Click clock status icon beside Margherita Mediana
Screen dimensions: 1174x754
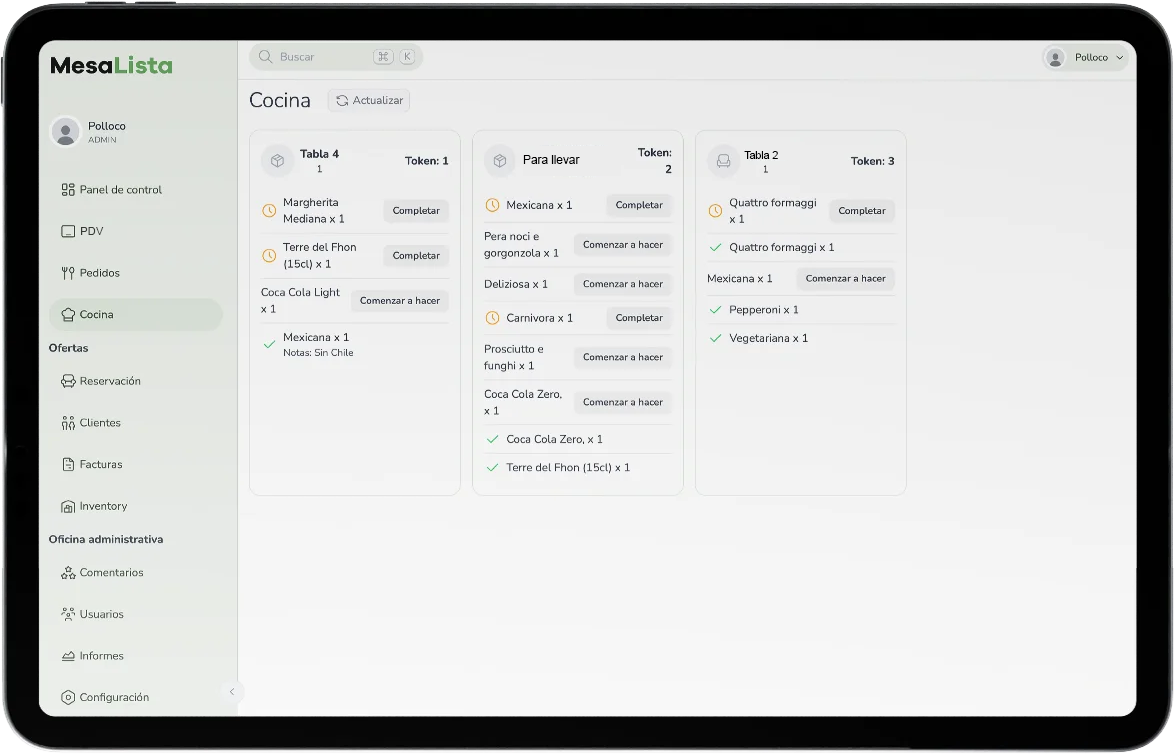point(269,211)
